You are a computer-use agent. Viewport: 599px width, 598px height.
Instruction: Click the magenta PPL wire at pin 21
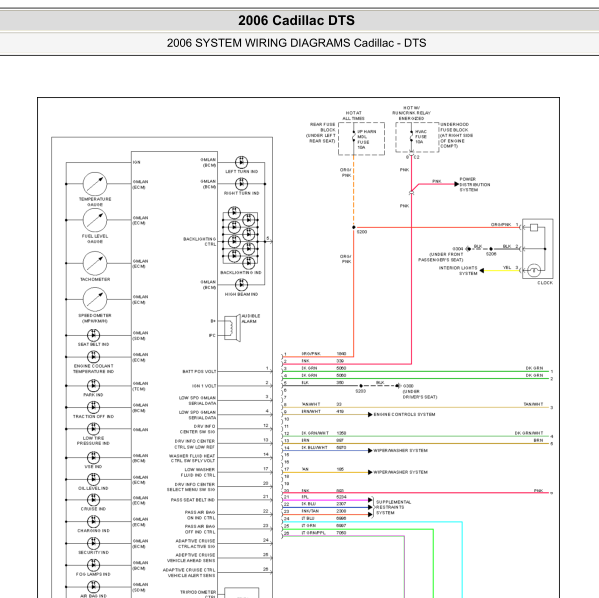(x=327, y=500)
